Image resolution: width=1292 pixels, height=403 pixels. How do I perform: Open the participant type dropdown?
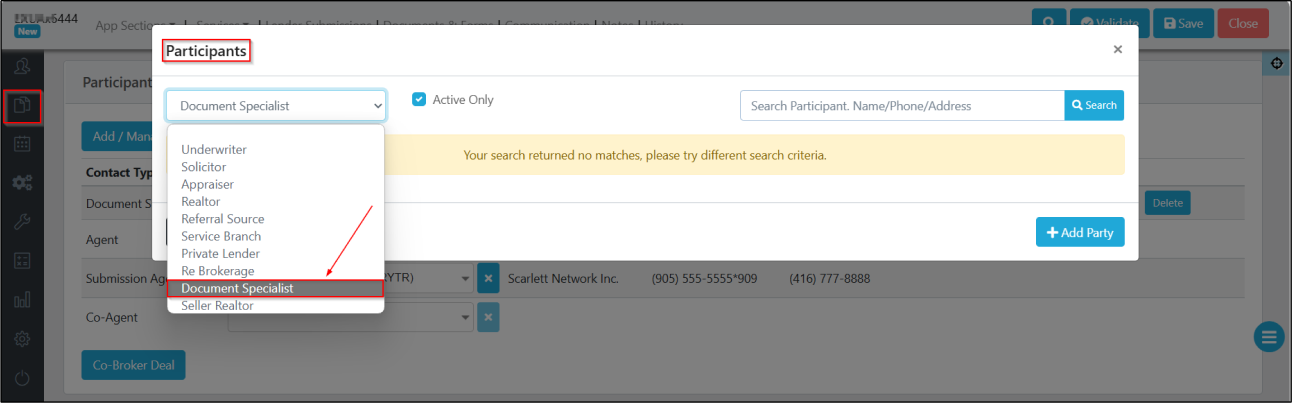pos(276,105)
